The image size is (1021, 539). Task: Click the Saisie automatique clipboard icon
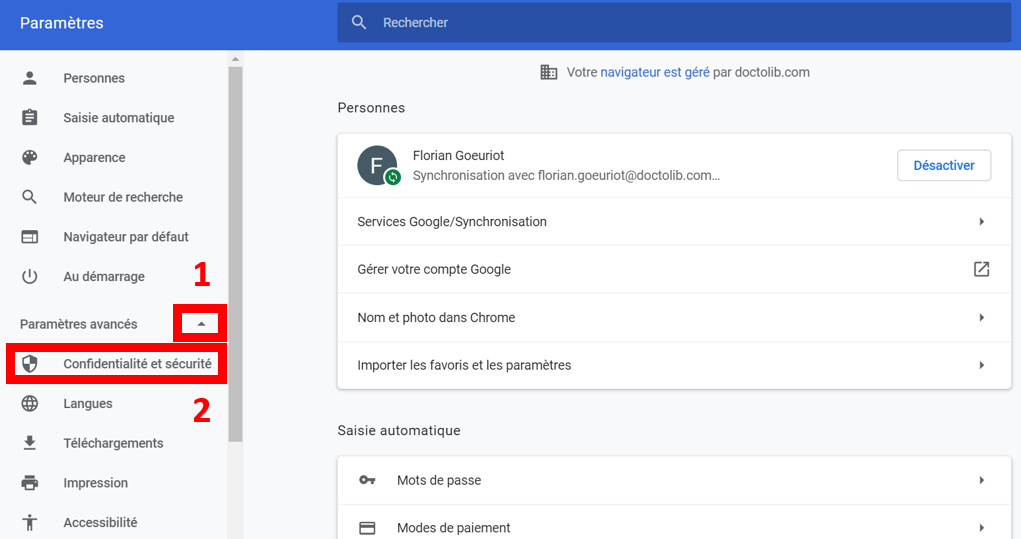tap(30, 118)
